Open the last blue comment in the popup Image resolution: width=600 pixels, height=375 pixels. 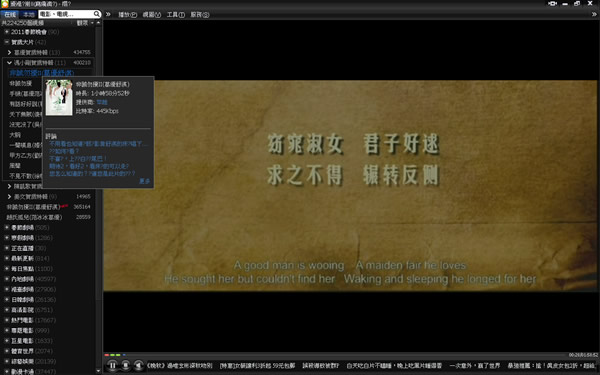[92, 174]
